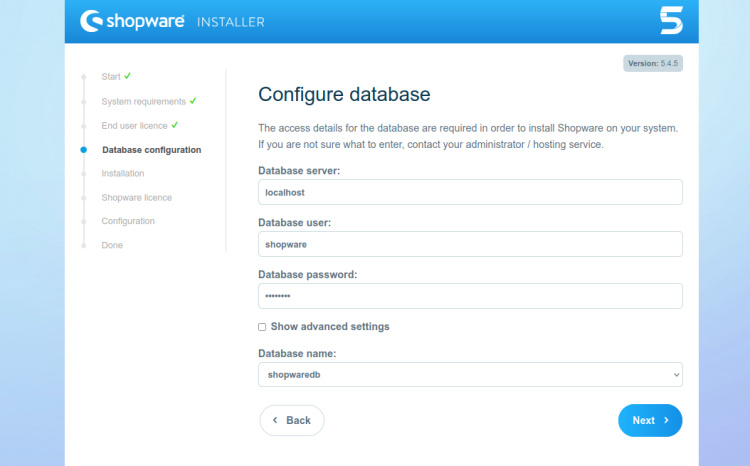The width and height of the screenshot is (750, 466).
Task: Click the blue dot for Database configuration
Action: pos(83,150)
